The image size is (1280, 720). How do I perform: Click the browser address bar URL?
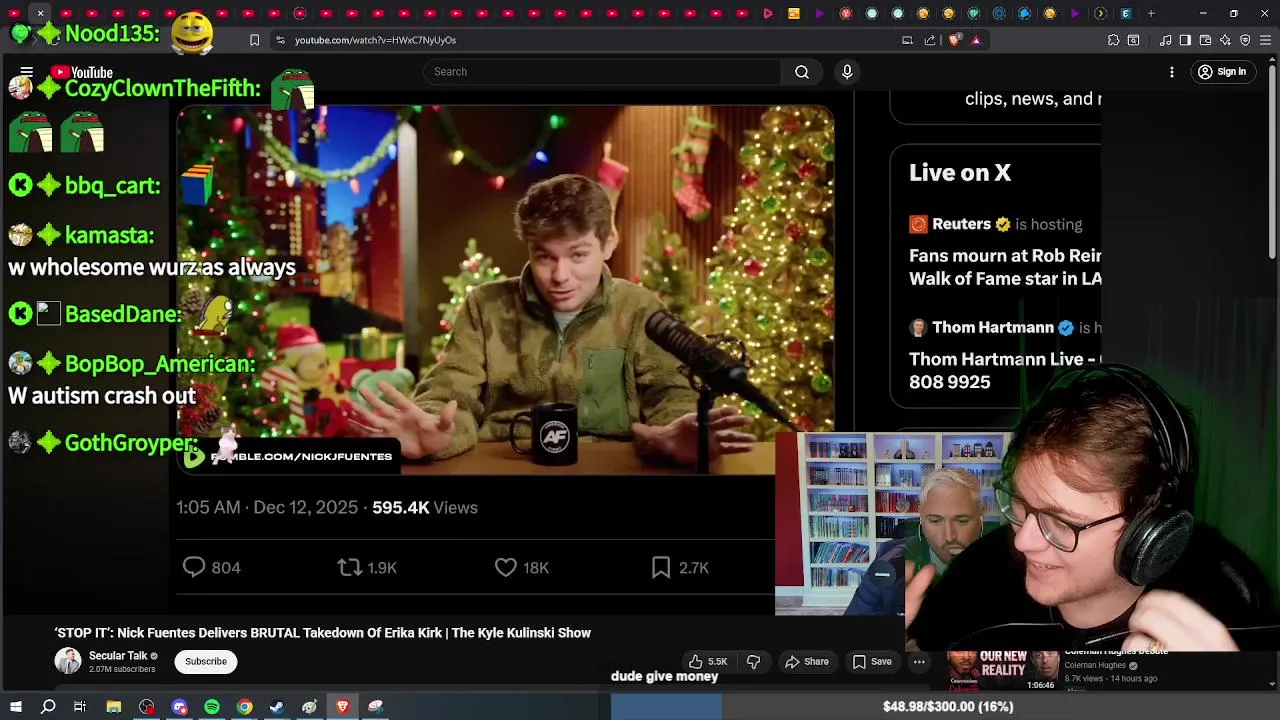click(375, 40)
